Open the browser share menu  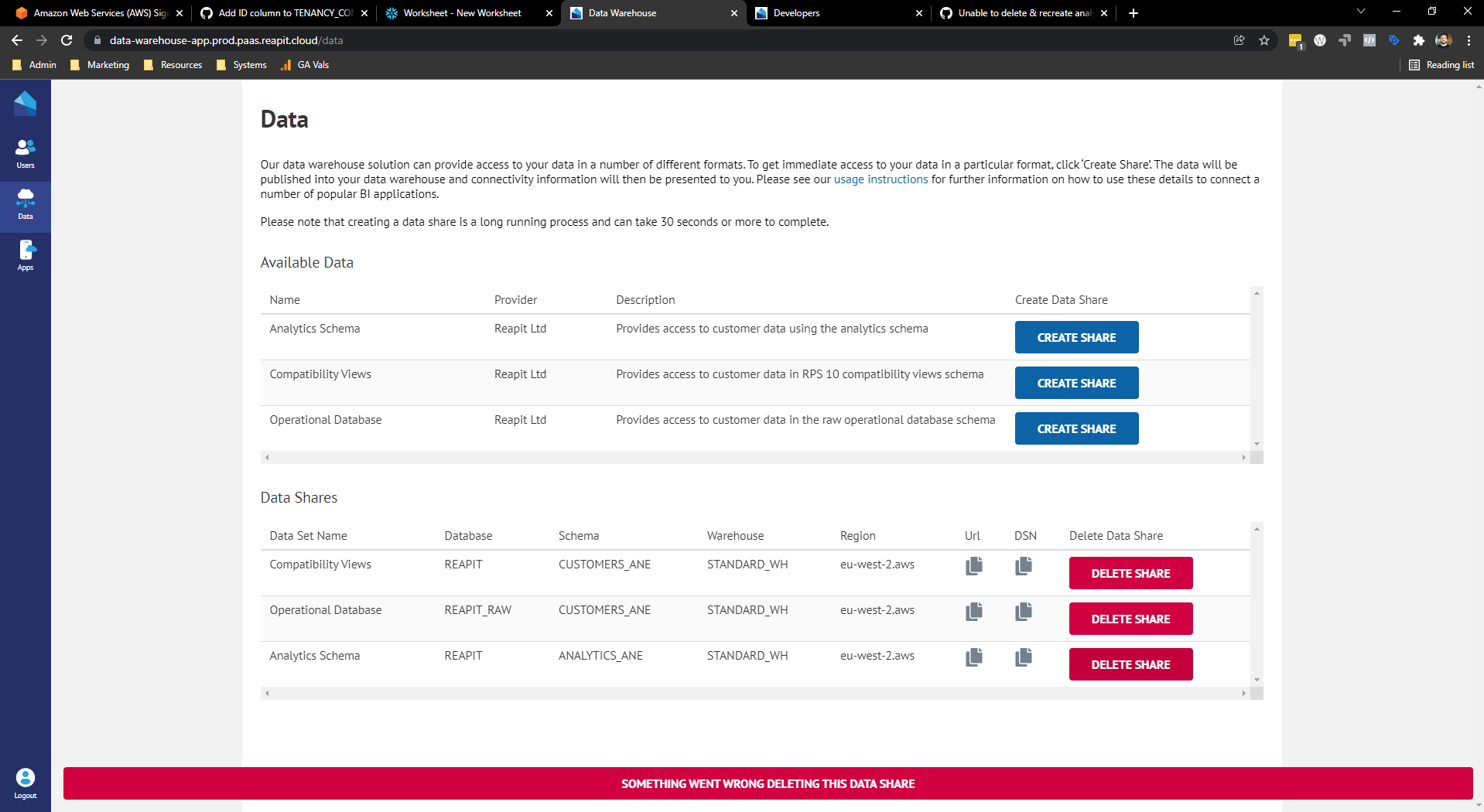point(1239,40)
